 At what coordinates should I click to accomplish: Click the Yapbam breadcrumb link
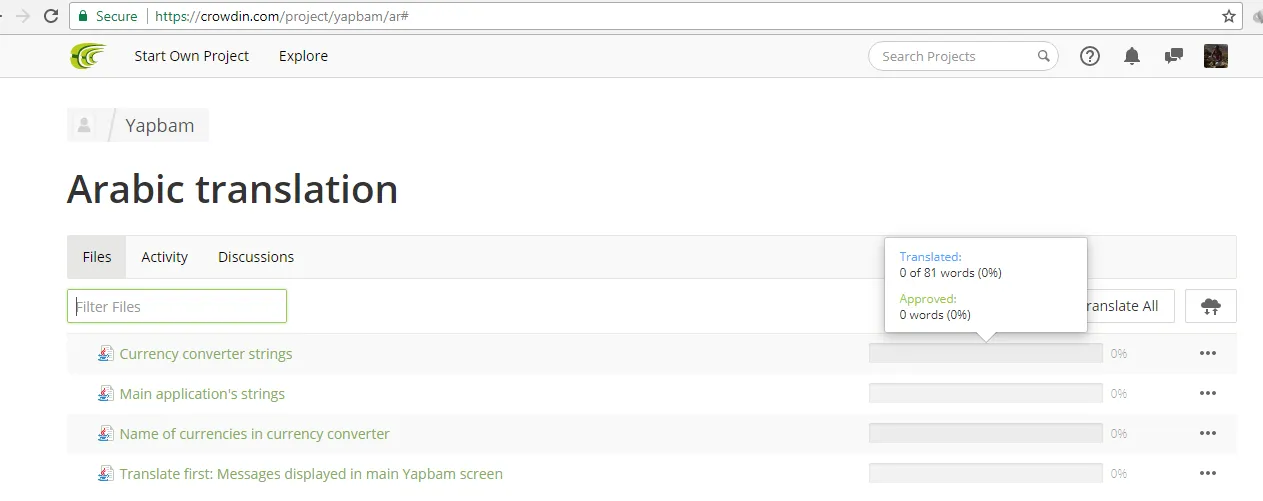click(160, 125)
